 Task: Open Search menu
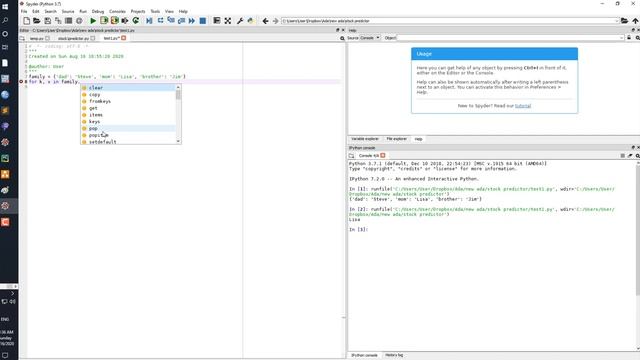51,11
